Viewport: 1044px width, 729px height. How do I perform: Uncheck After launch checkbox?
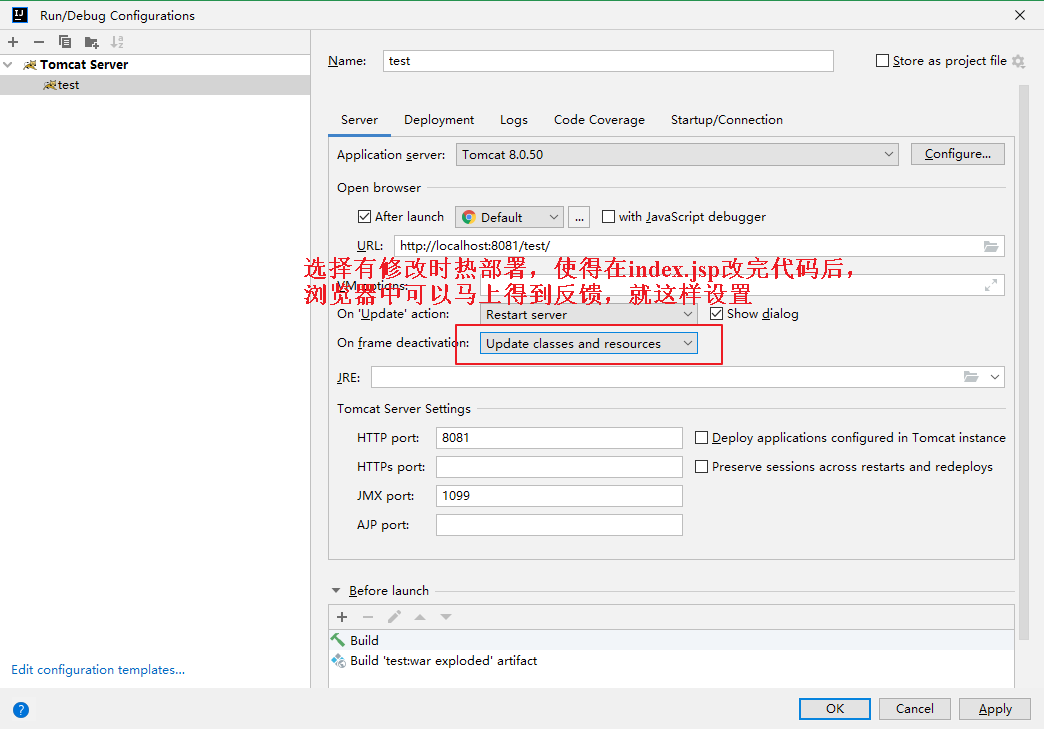pyautogui.click(x=364, y=216)
